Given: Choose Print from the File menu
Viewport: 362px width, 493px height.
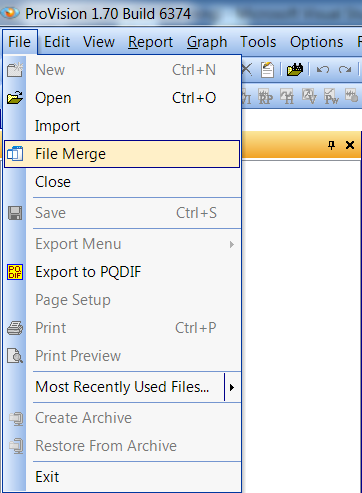Looking at the screenshot, I should [122, 328].
